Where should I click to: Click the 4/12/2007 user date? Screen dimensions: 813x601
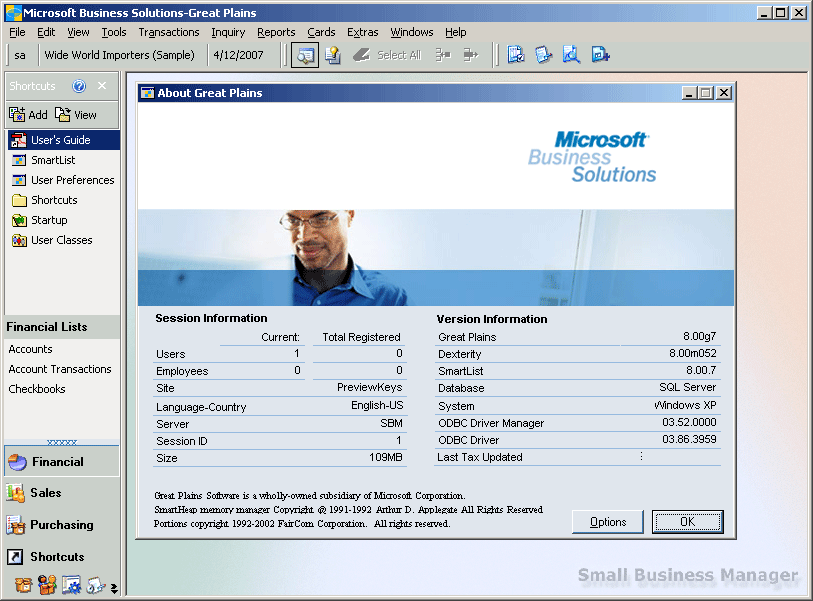239,55
